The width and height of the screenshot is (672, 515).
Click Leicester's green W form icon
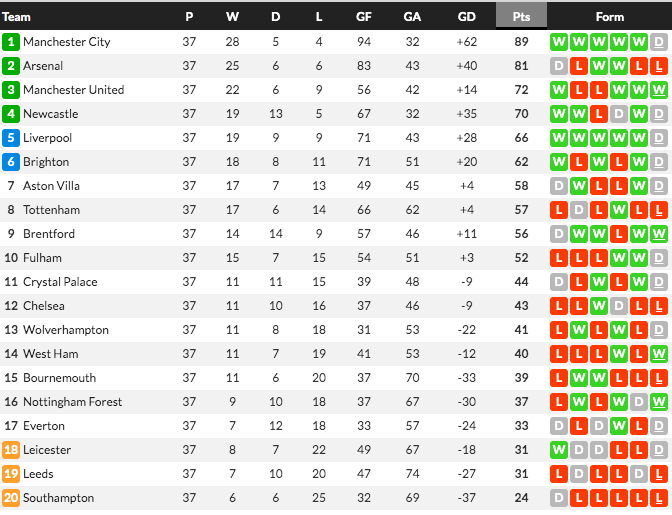[x=559, y=450]
